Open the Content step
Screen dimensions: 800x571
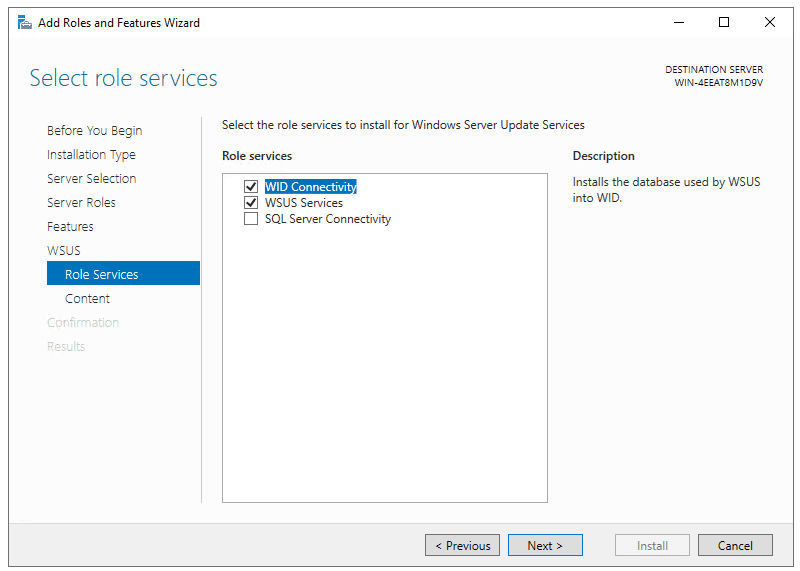(87, 299)
